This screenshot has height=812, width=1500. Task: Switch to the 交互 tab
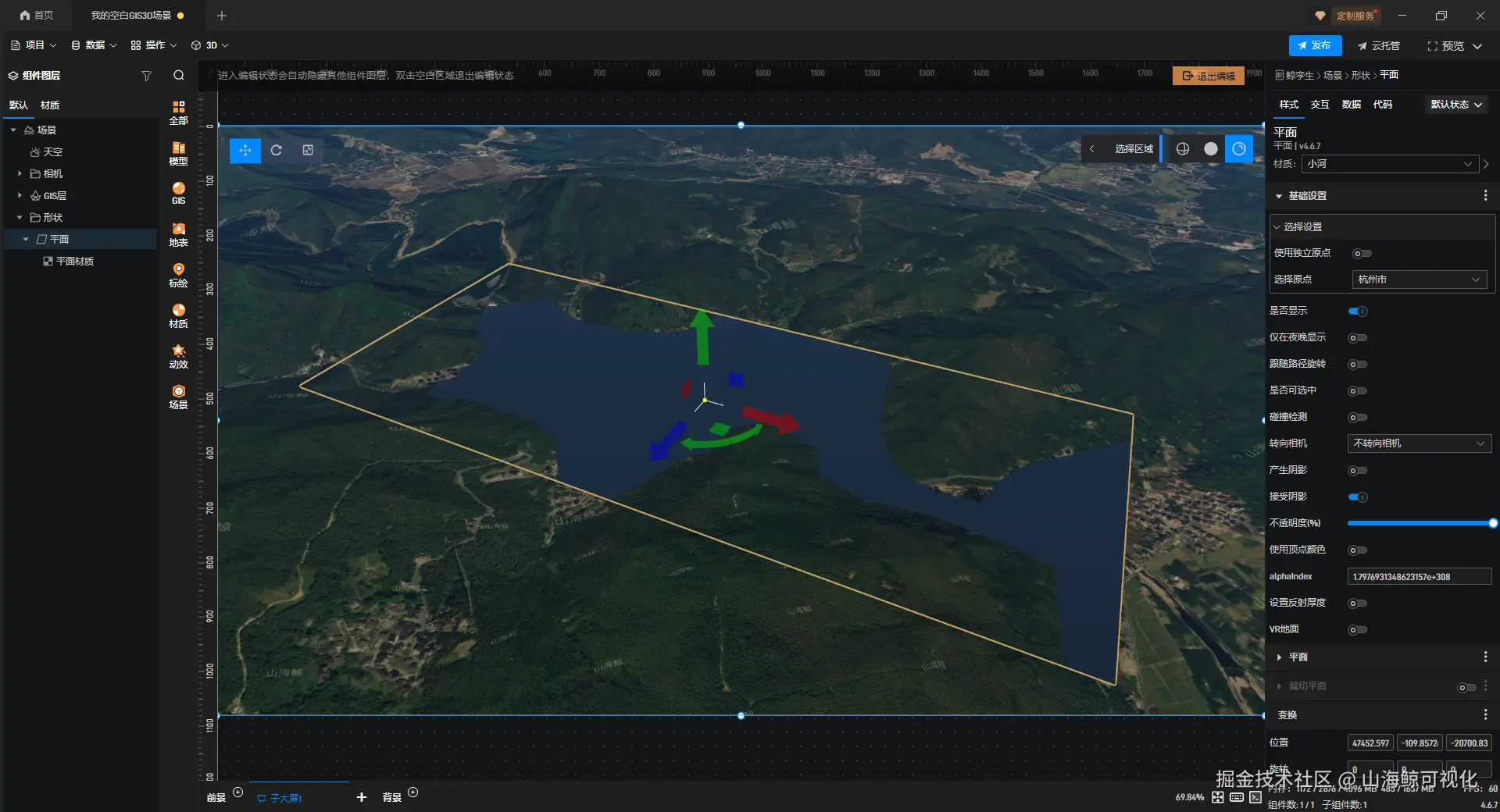tap(1320, 105)
